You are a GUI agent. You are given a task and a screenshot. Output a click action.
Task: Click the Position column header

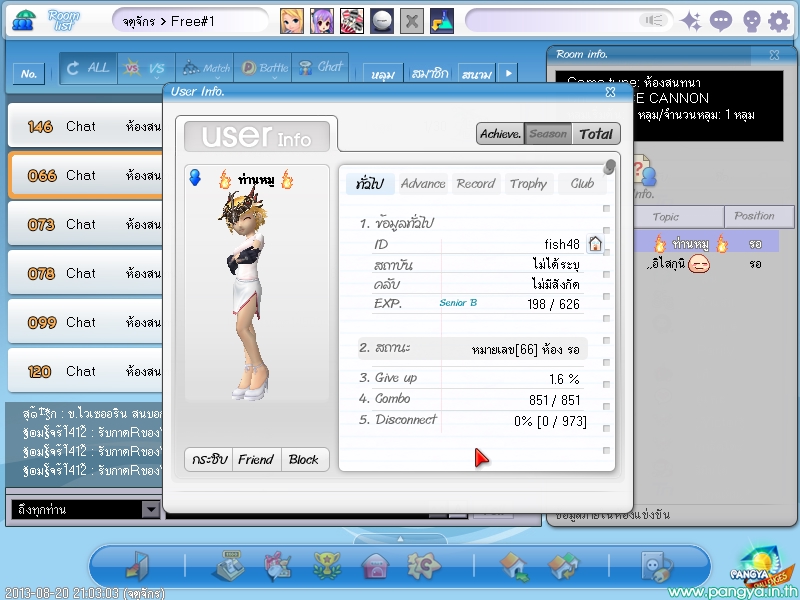(x=759, y=217)
